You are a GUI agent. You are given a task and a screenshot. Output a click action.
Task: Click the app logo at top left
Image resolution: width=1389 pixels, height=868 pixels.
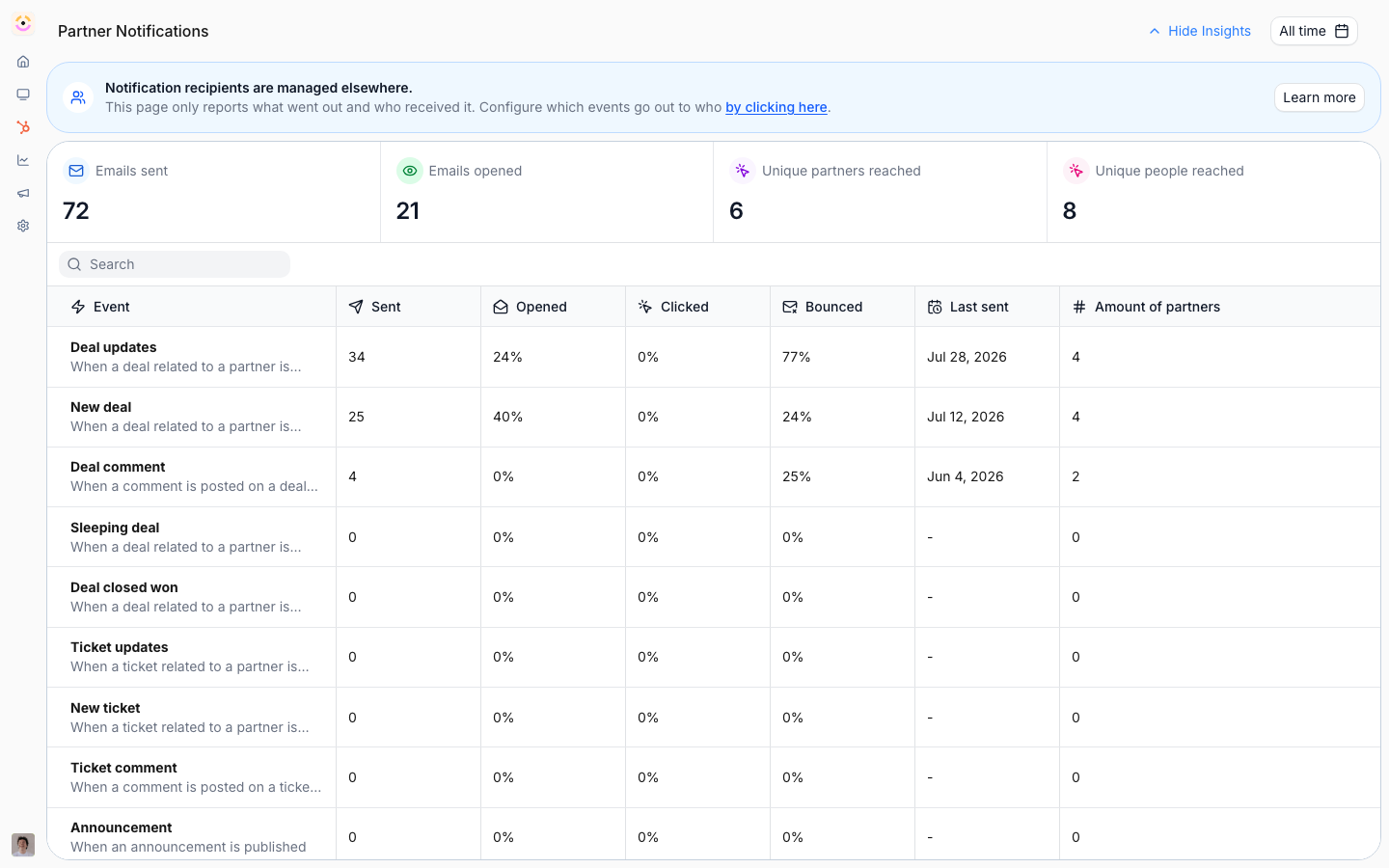[x=23, y=23]
